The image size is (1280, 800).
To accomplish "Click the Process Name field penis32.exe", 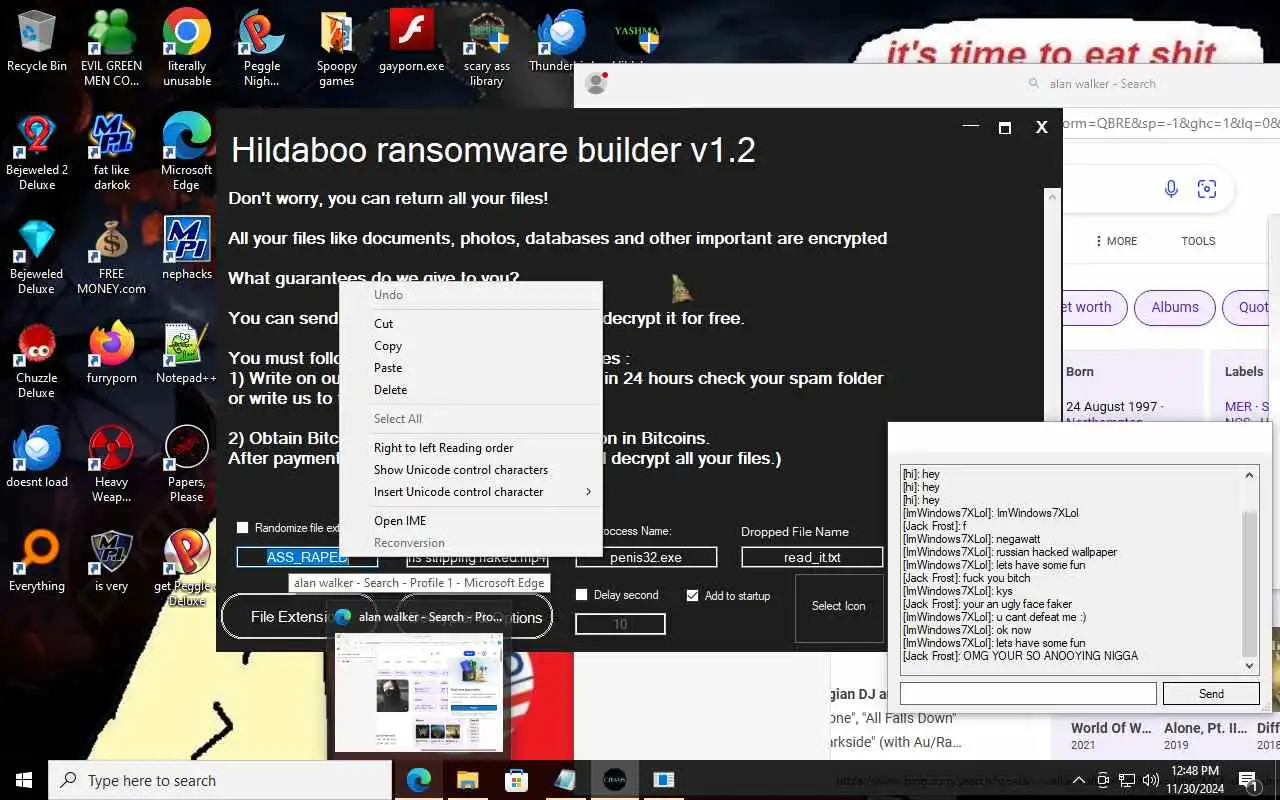I will 646,557.
